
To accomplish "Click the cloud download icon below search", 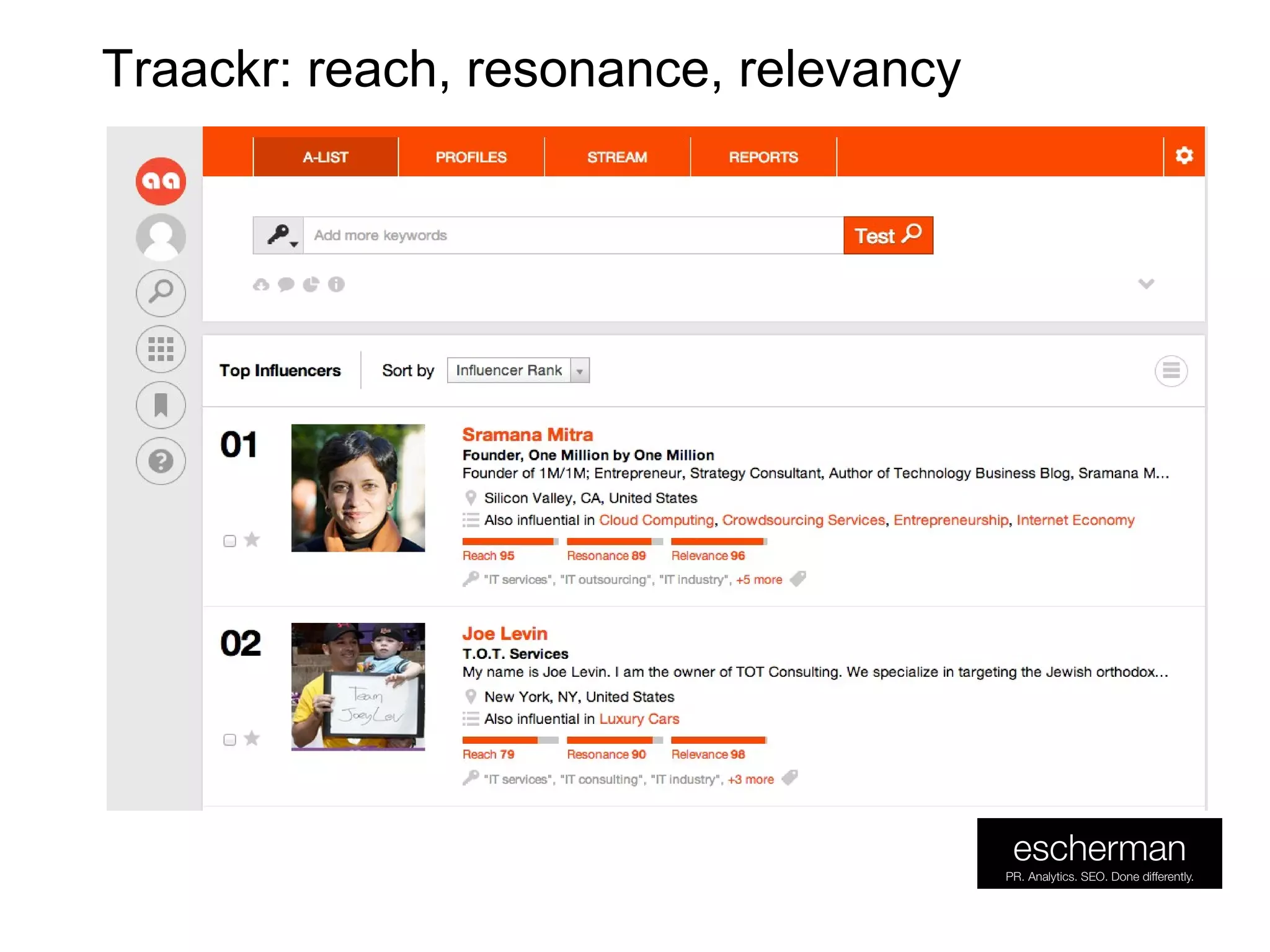I will pos(261,284).
